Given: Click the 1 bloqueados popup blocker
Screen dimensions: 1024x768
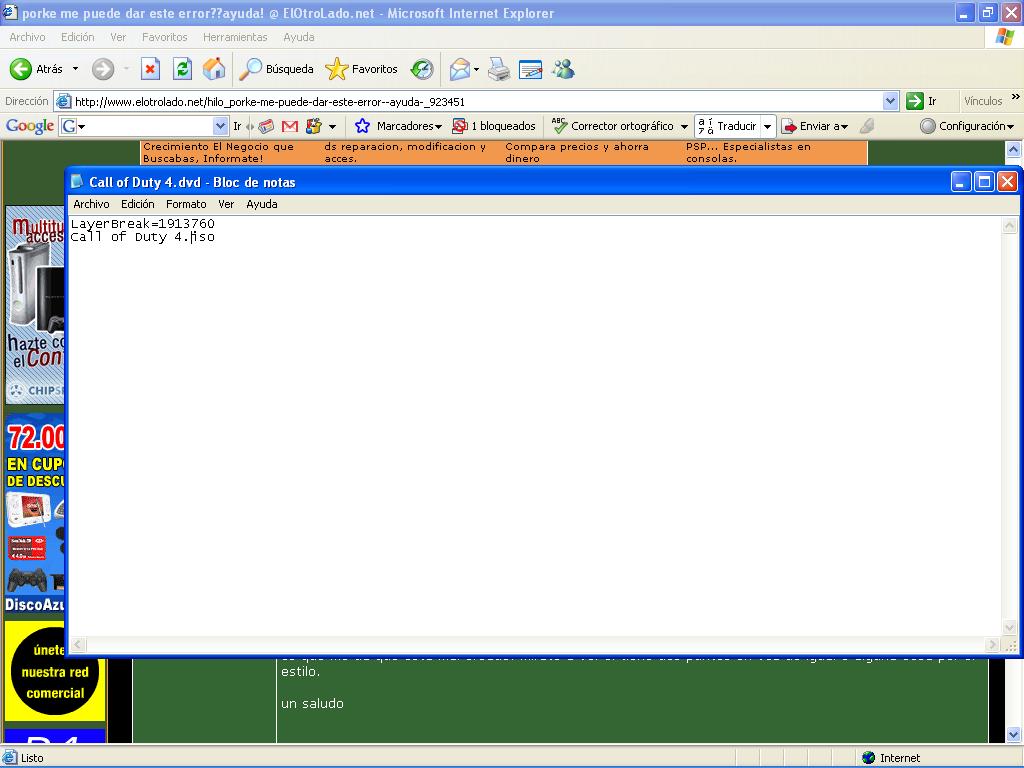Looking at the screenshot, I should pyautogui.click(x=494, y=126).
